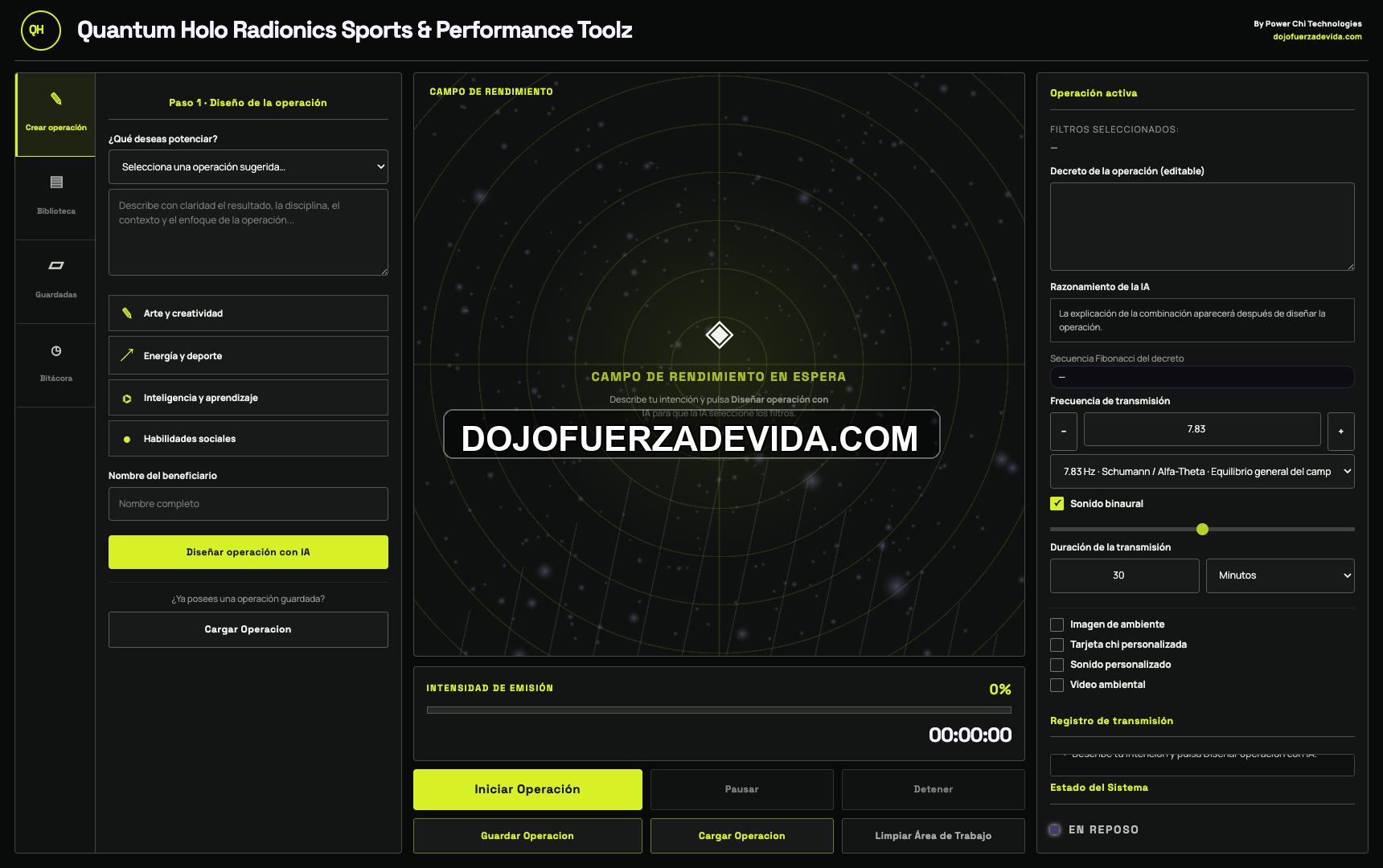The width and height of the screenshot is (1383, 868).
Task: Click the 'Registro de transmisión' log box
Action: tap(1202, 764)
